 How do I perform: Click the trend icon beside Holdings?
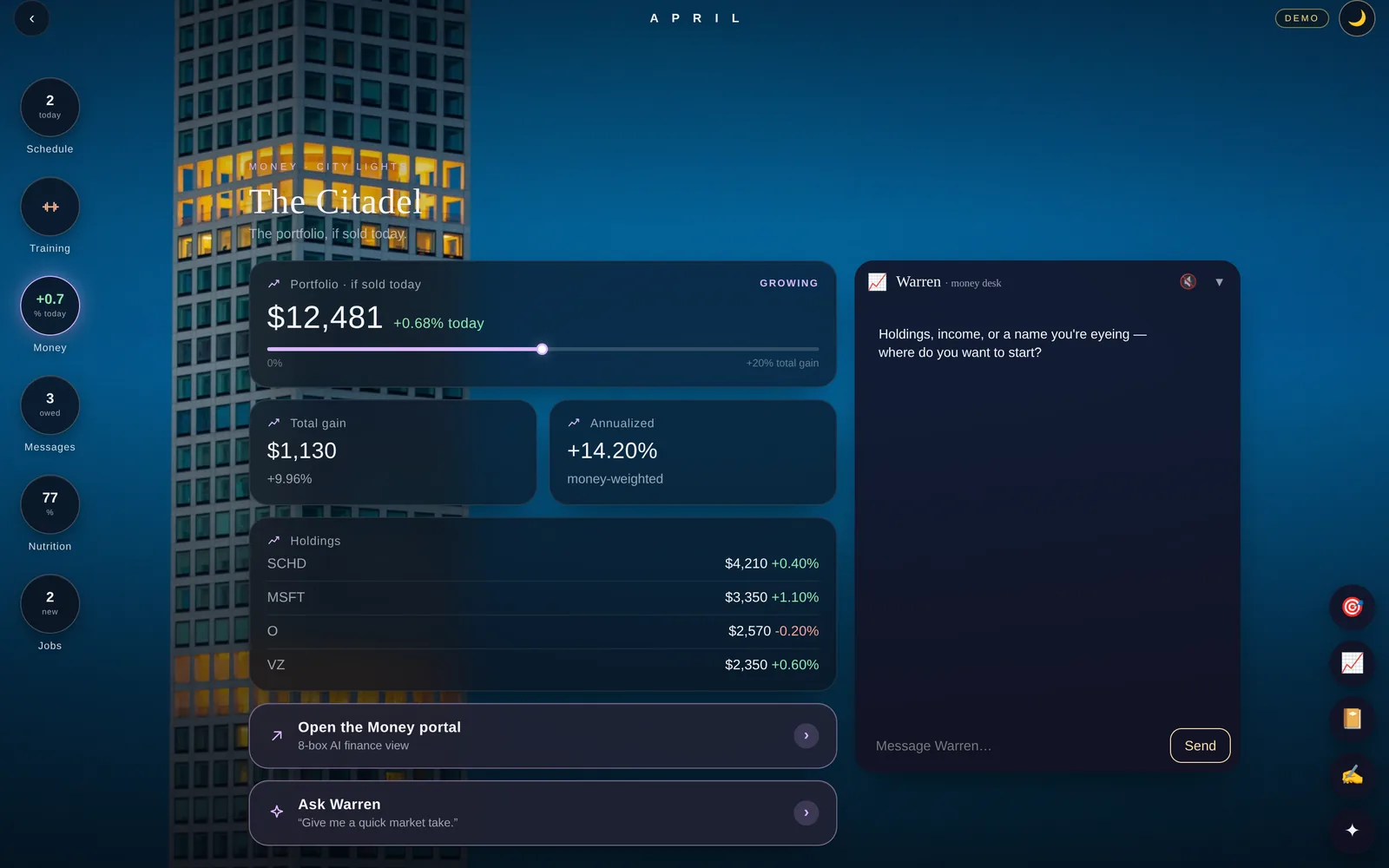[274, 540]
